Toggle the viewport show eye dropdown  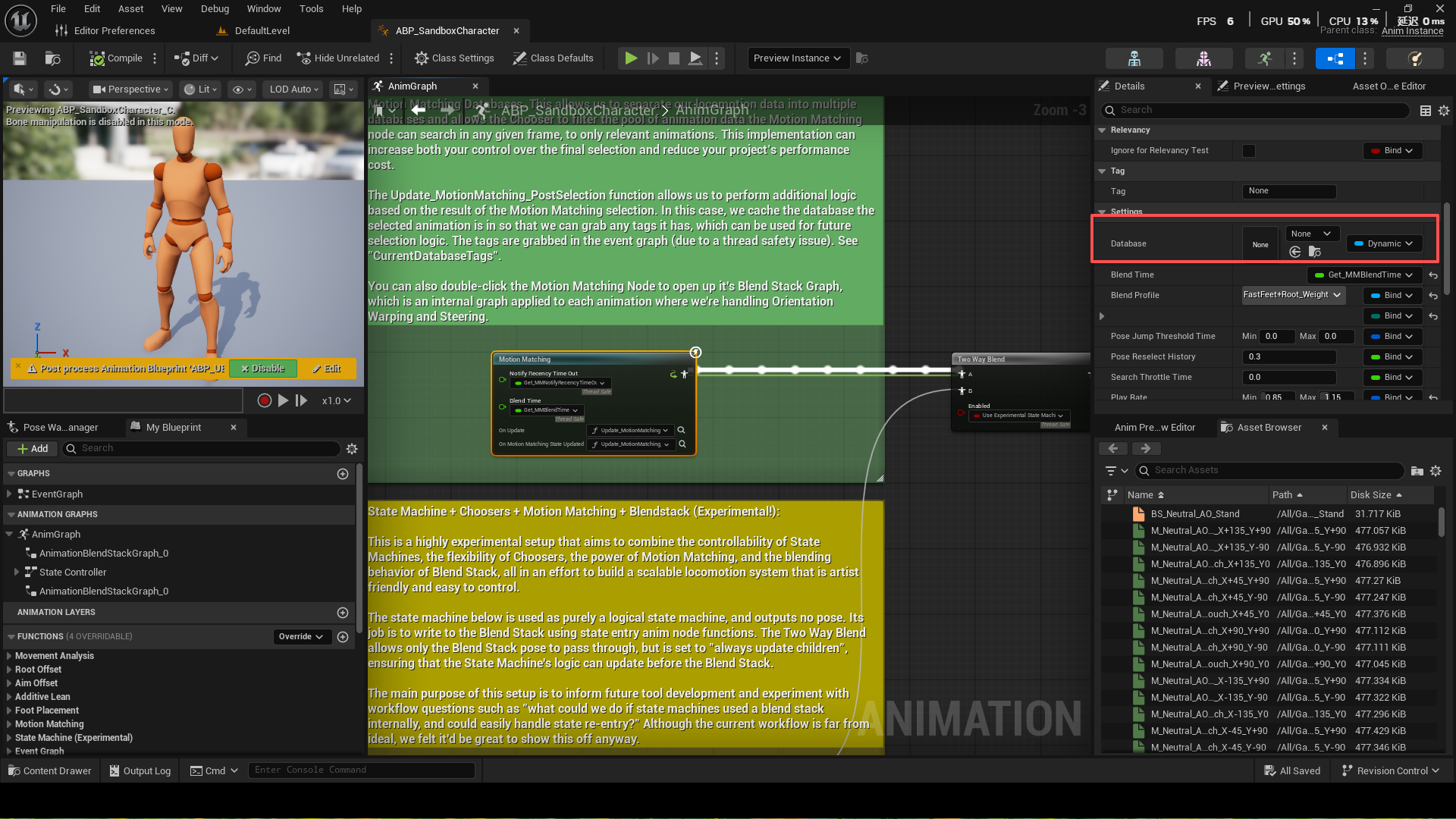click(242, 89)
